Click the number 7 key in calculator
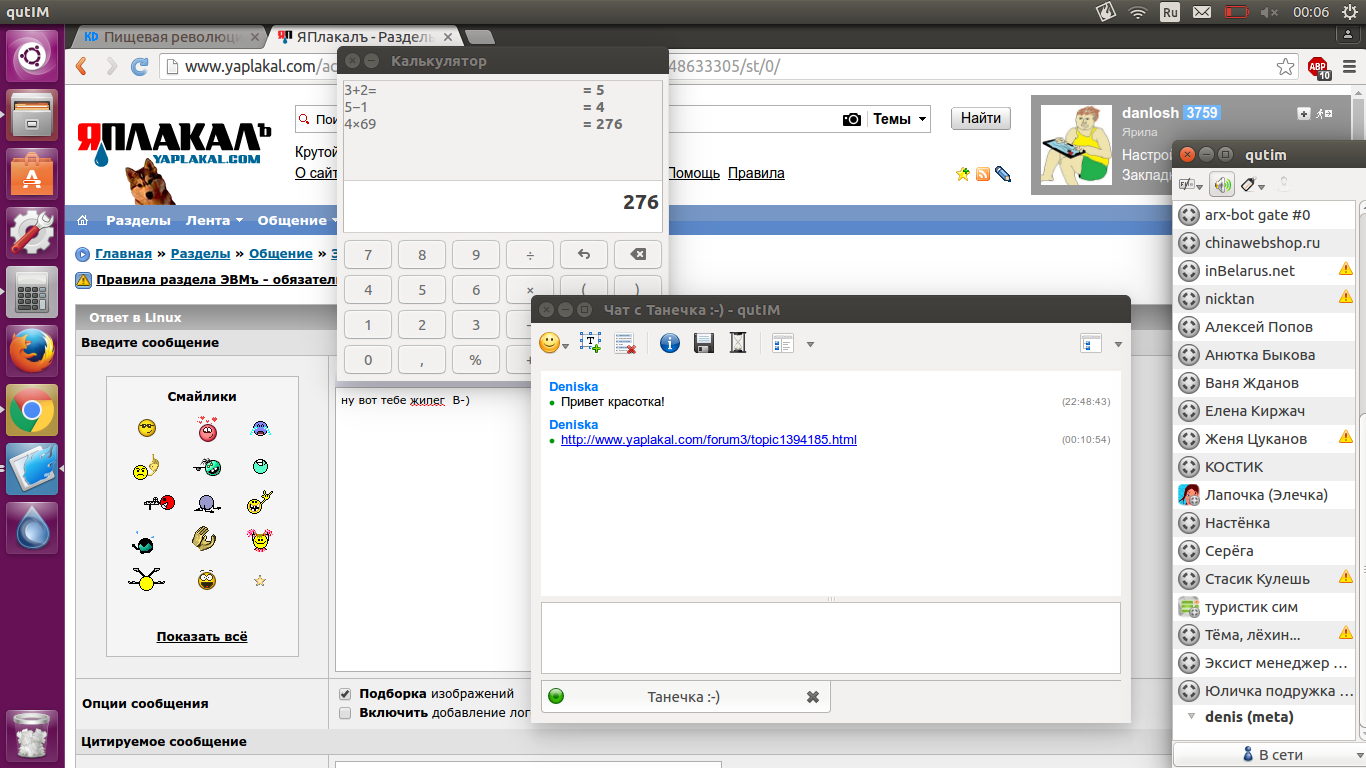Viewport: 1366px width, 768px height. tap(368, 255)
